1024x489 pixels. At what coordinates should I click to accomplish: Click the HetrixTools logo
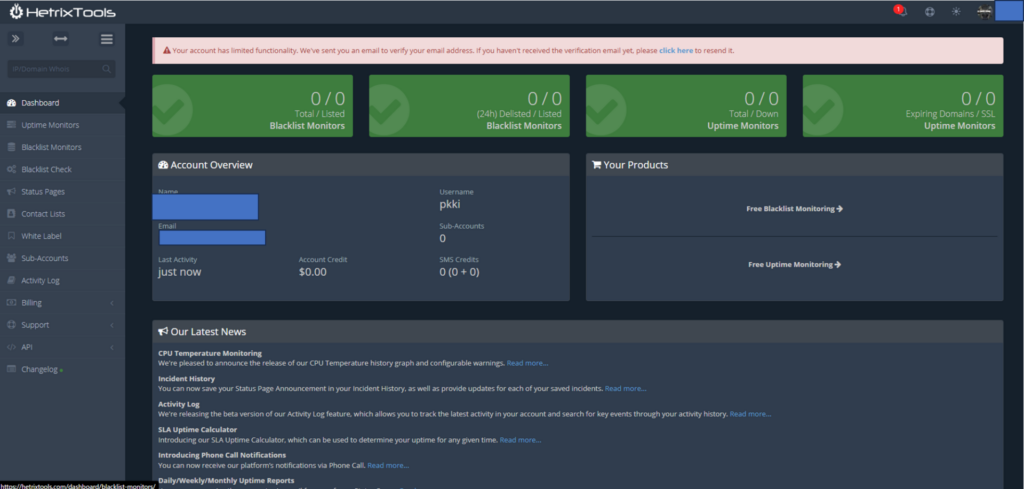point(62,13)
